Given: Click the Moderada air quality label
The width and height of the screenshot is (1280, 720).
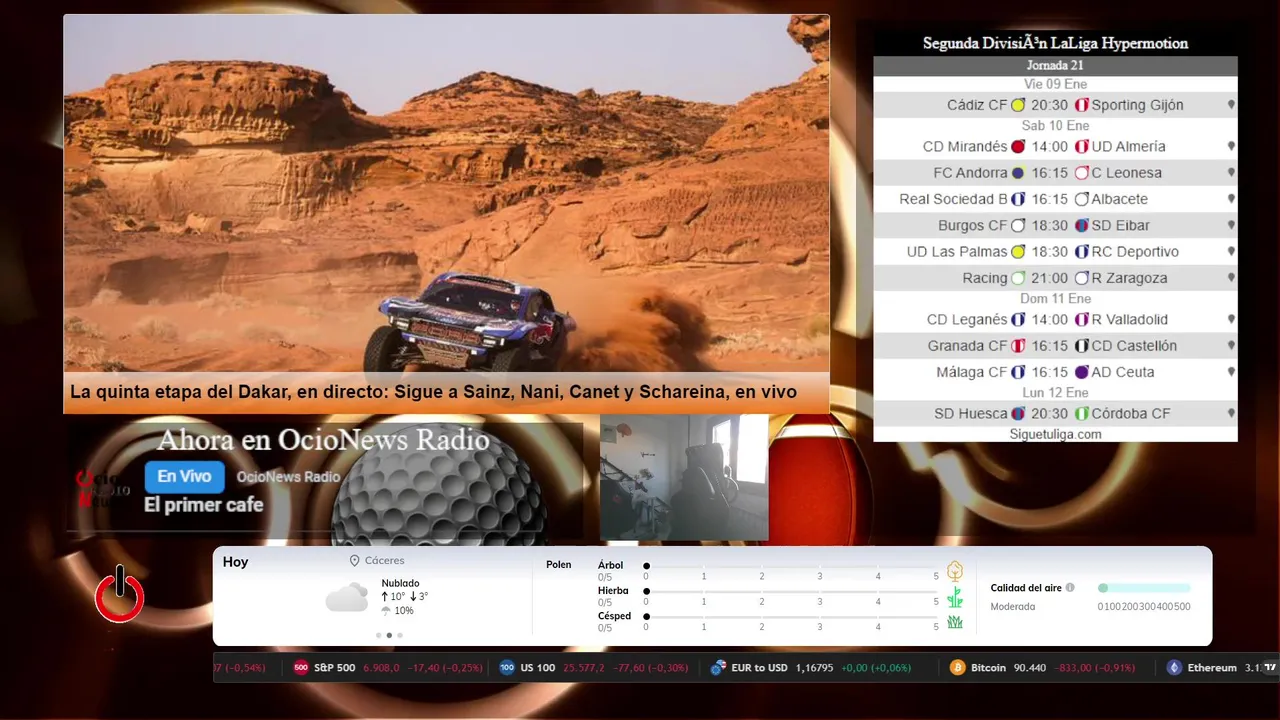Looking at the screenshot, I should pos(1013,607).
